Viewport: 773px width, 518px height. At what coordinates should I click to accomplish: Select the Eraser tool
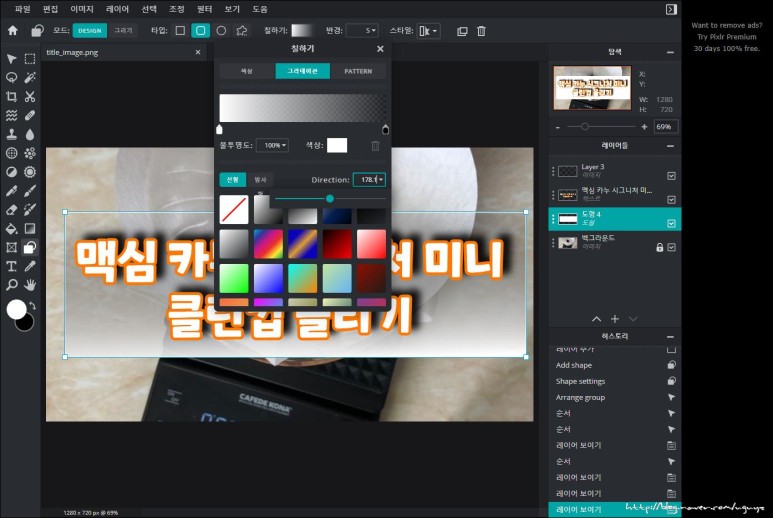click(x=11, y=209)
